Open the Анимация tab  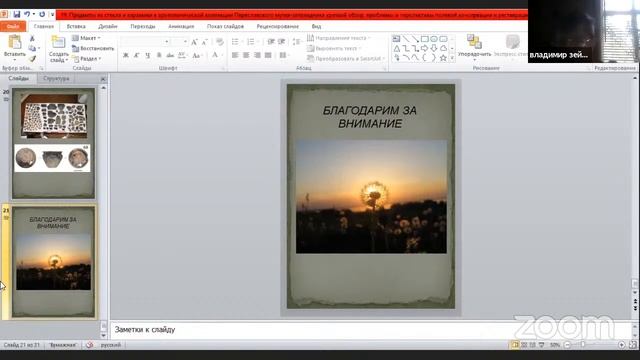[x=181, y=26]
